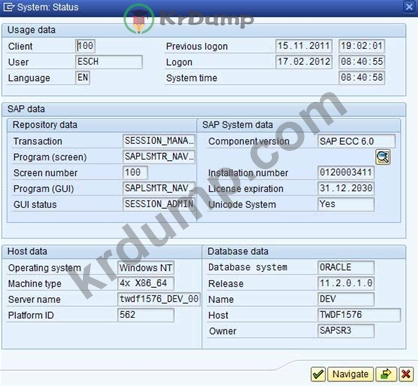Image resolution: width=418 pixels, height=386 pixels.
Task: Click the GUI status field SESSION_ADMIN
Action: pyautogui.click(x=159, y=204)
